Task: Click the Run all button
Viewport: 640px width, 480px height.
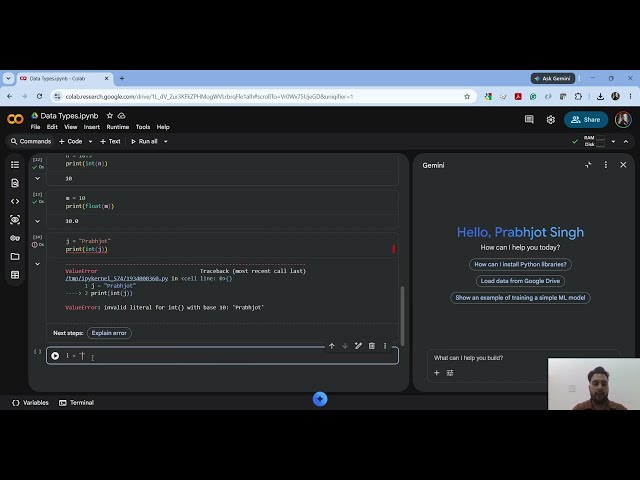Action: point(144,141)
